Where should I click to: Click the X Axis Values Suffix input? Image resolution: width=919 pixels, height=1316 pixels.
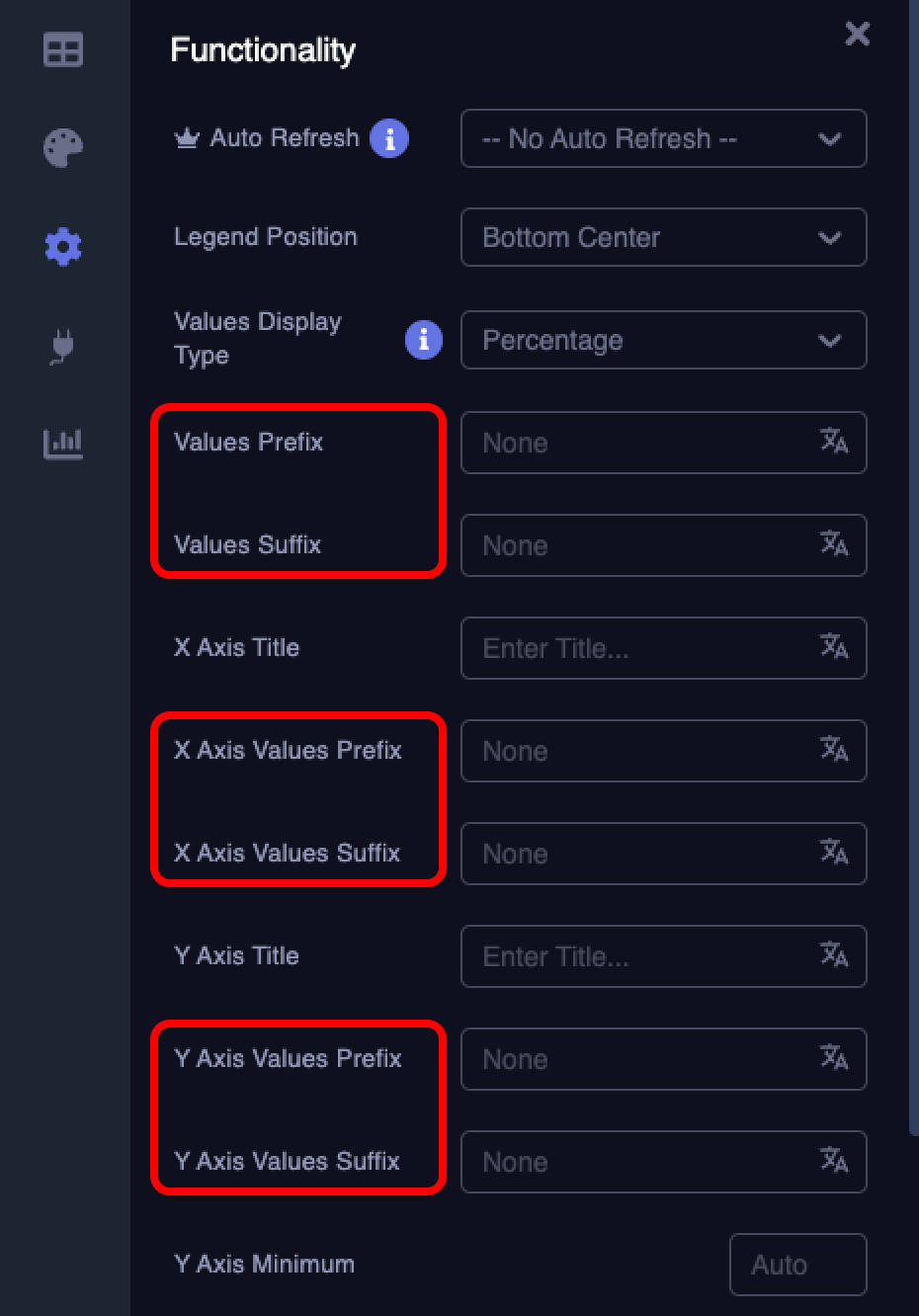pos(664,854)
